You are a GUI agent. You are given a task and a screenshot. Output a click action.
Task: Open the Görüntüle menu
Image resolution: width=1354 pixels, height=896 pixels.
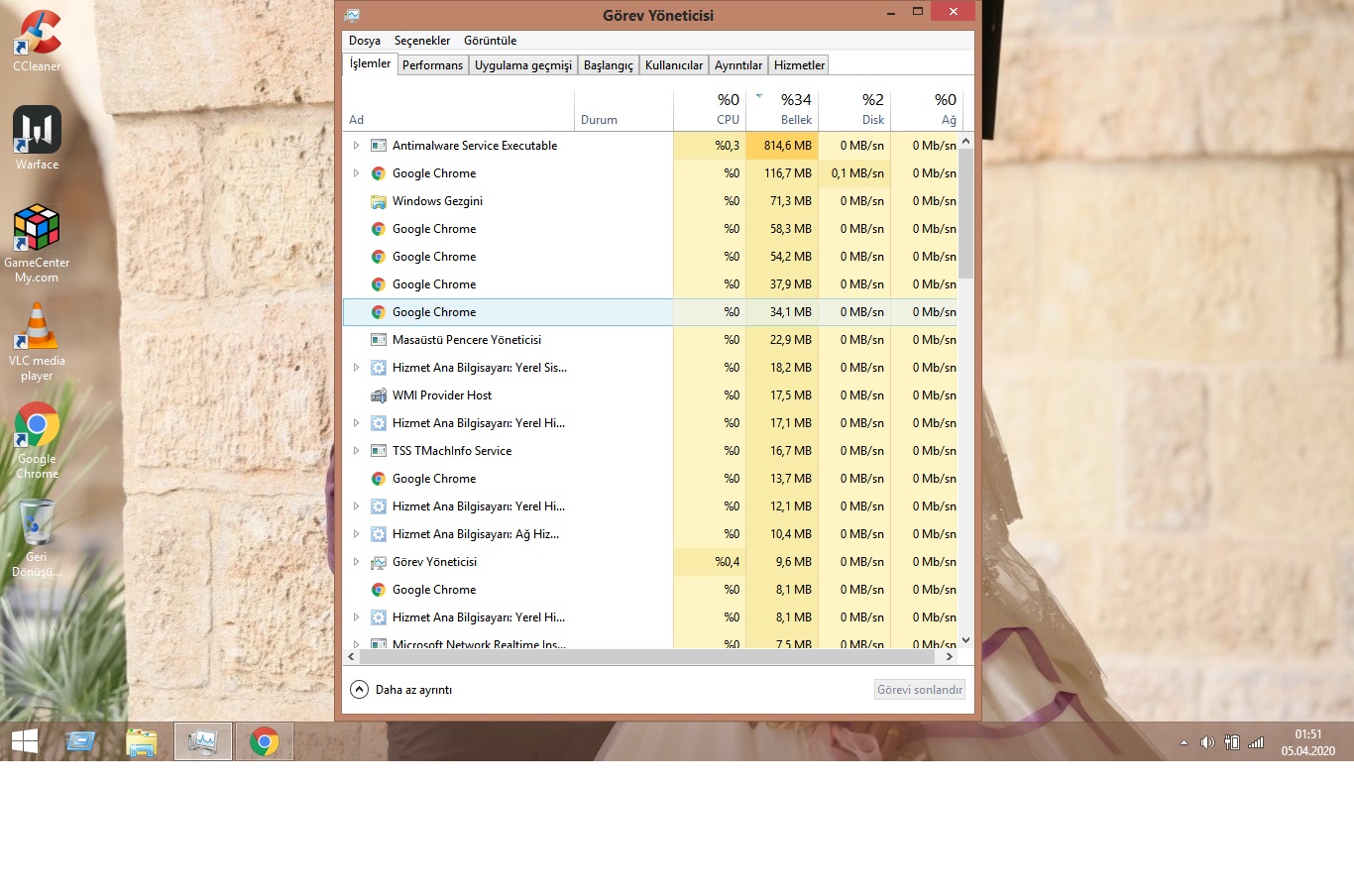[x=490, y=41]
